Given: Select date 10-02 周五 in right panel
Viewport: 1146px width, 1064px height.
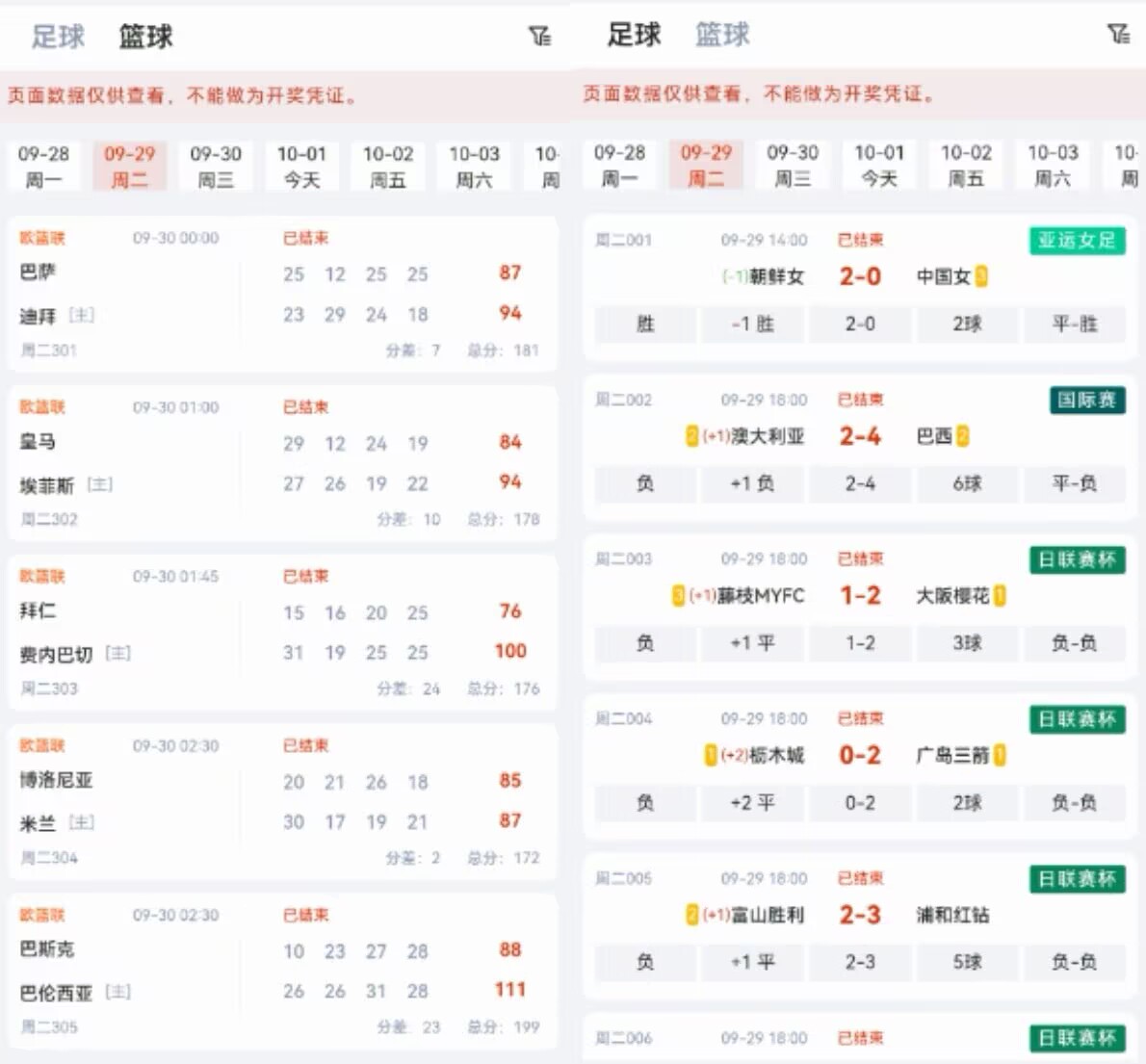Looking at the screenshot, I should pyautogui.click(x=966, y=166).
